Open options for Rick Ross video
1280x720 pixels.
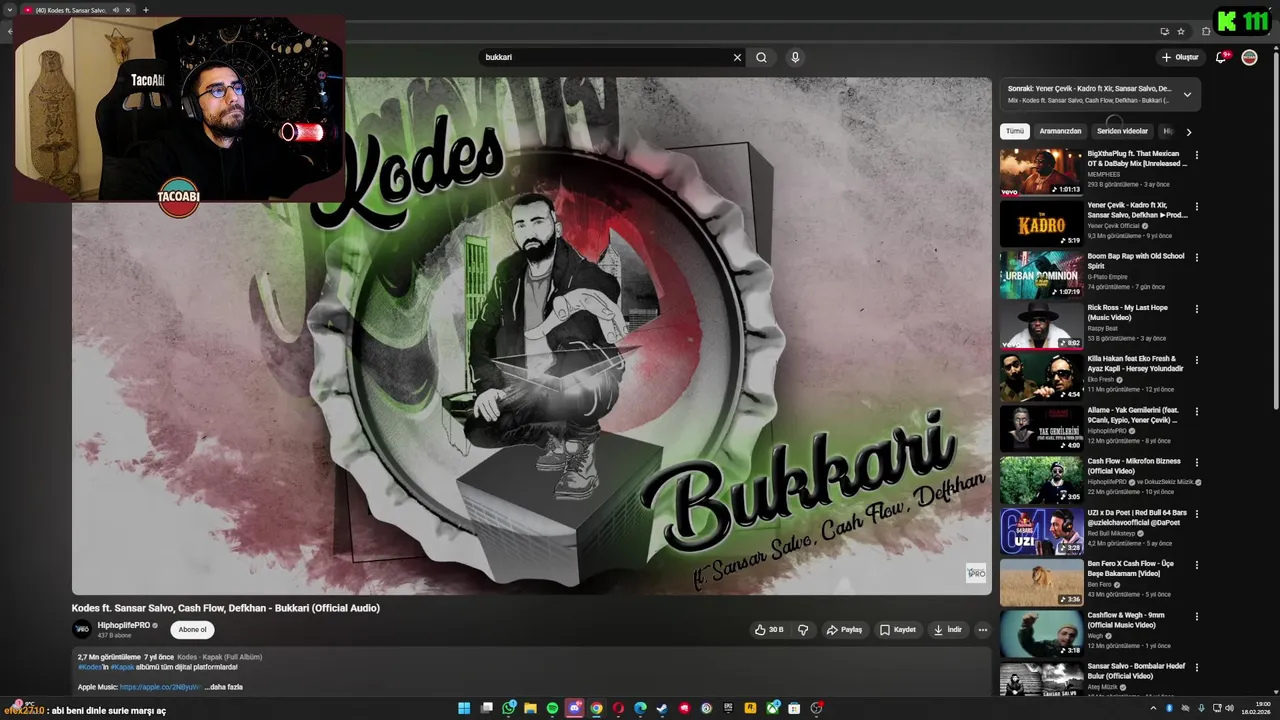point(1196,309)
